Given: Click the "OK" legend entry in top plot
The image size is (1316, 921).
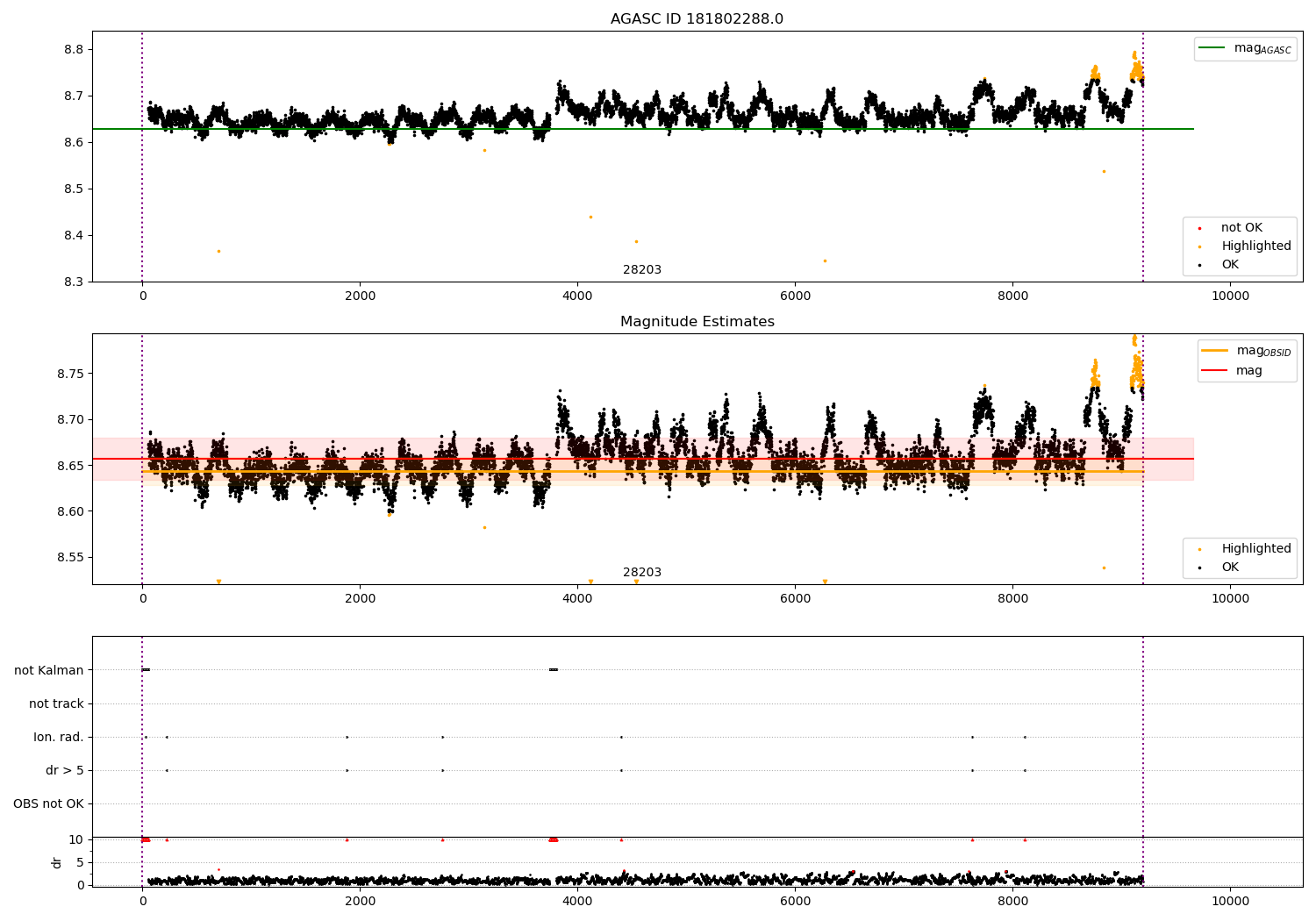Looking at the screenshot, I should tap(1230, 265).
